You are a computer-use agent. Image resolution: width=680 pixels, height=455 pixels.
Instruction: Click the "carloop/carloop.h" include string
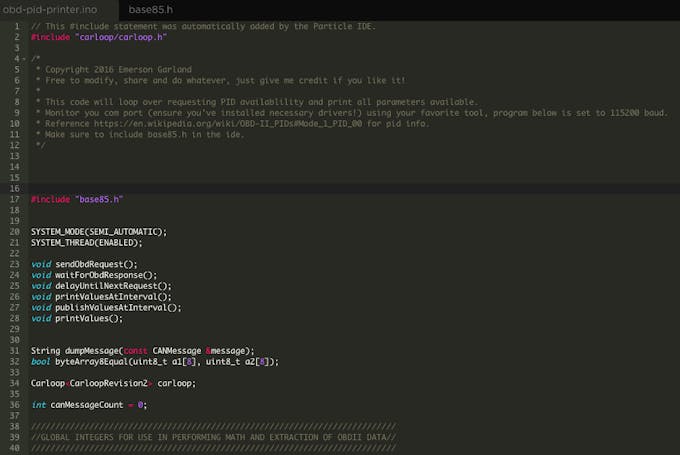click(x=121, y=37)
